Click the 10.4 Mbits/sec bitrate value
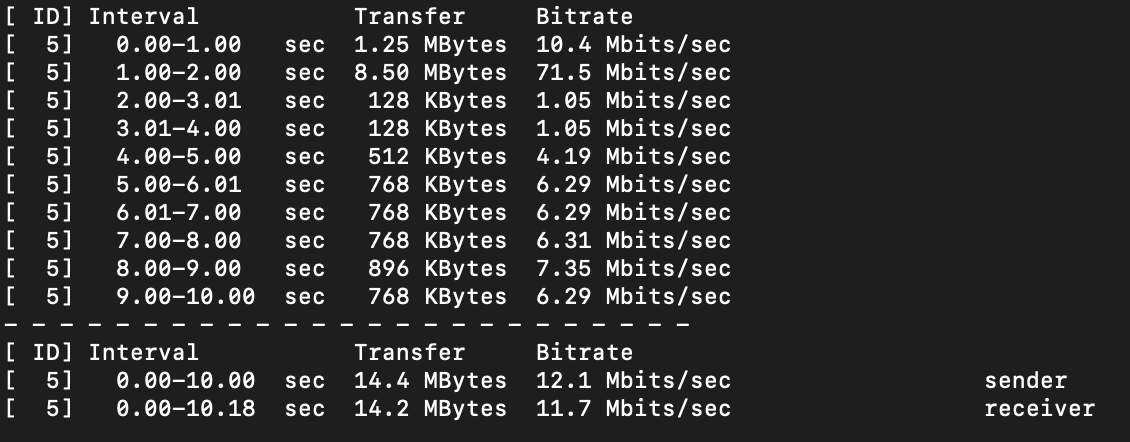This screenshot has width=1130, height=442. click(633, 45)
